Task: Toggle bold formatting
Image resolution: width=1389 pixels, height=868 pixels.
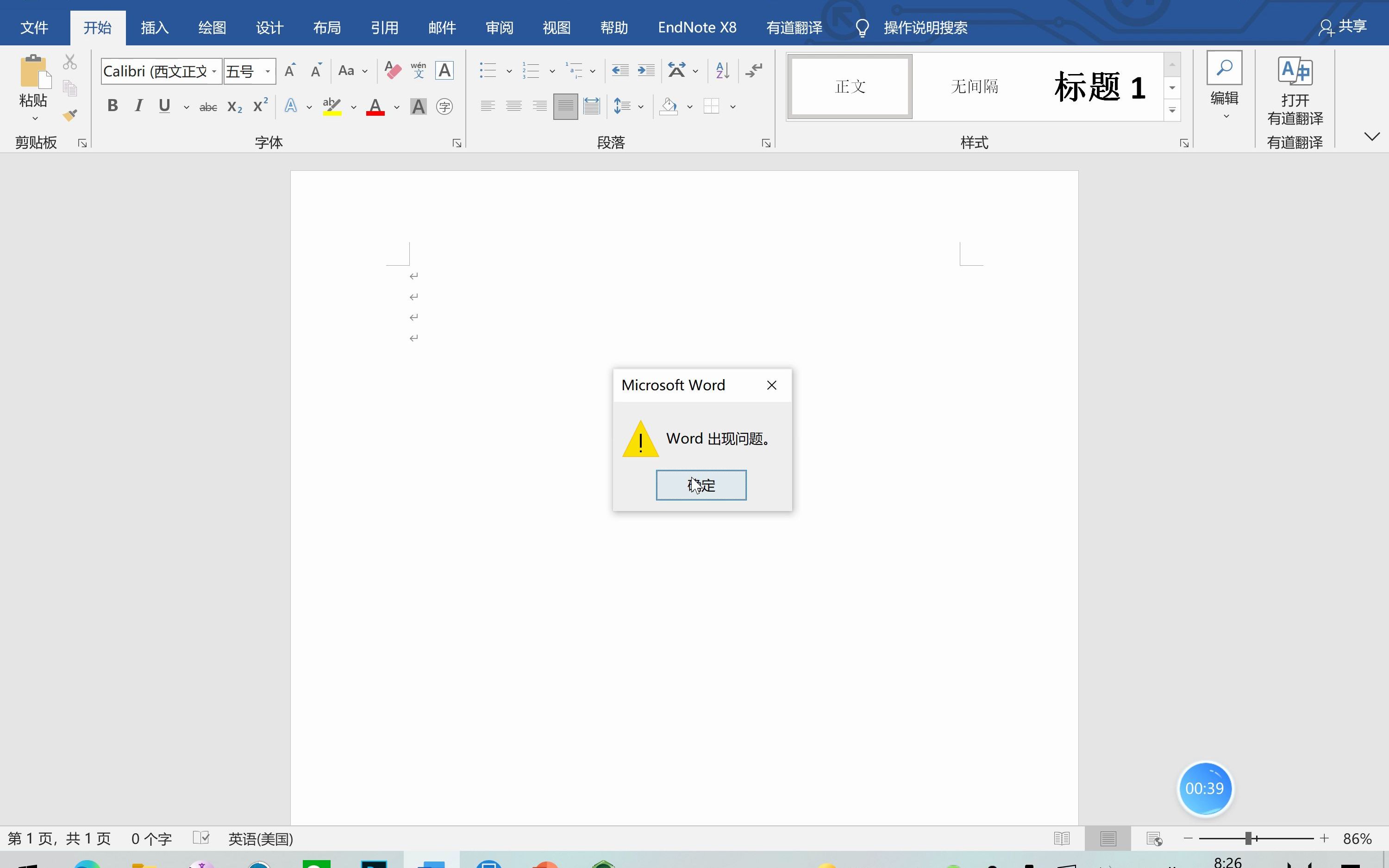Action: [x=113, y=106]
